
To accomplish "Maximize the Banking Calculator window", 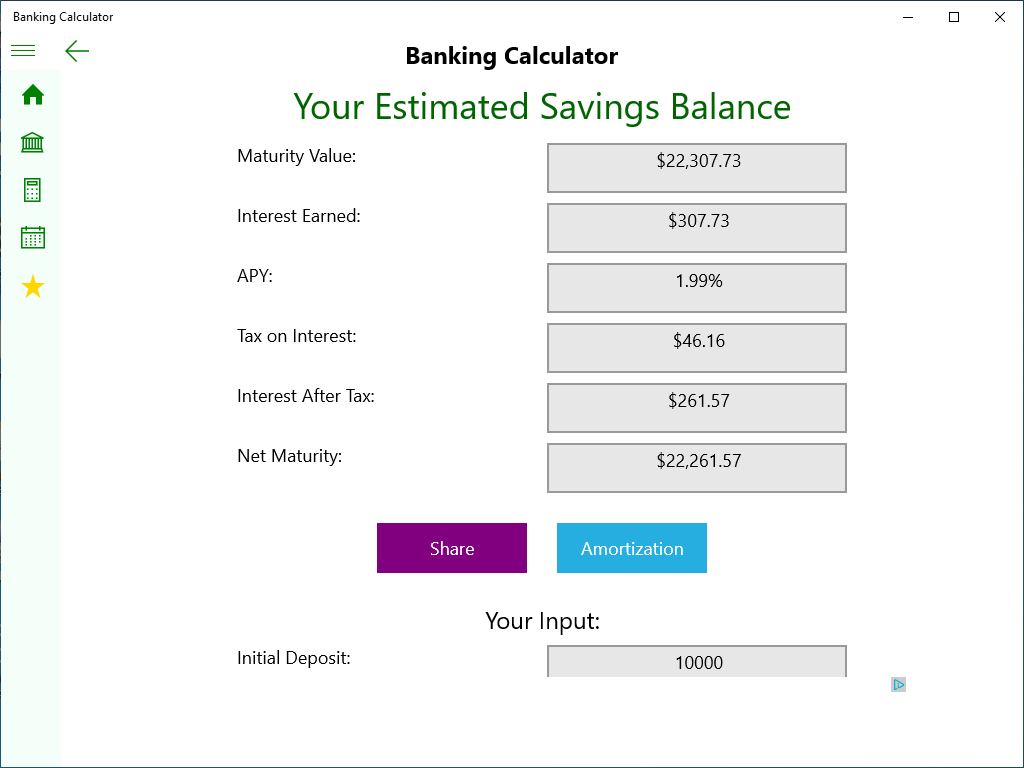I will coord(954,17).
